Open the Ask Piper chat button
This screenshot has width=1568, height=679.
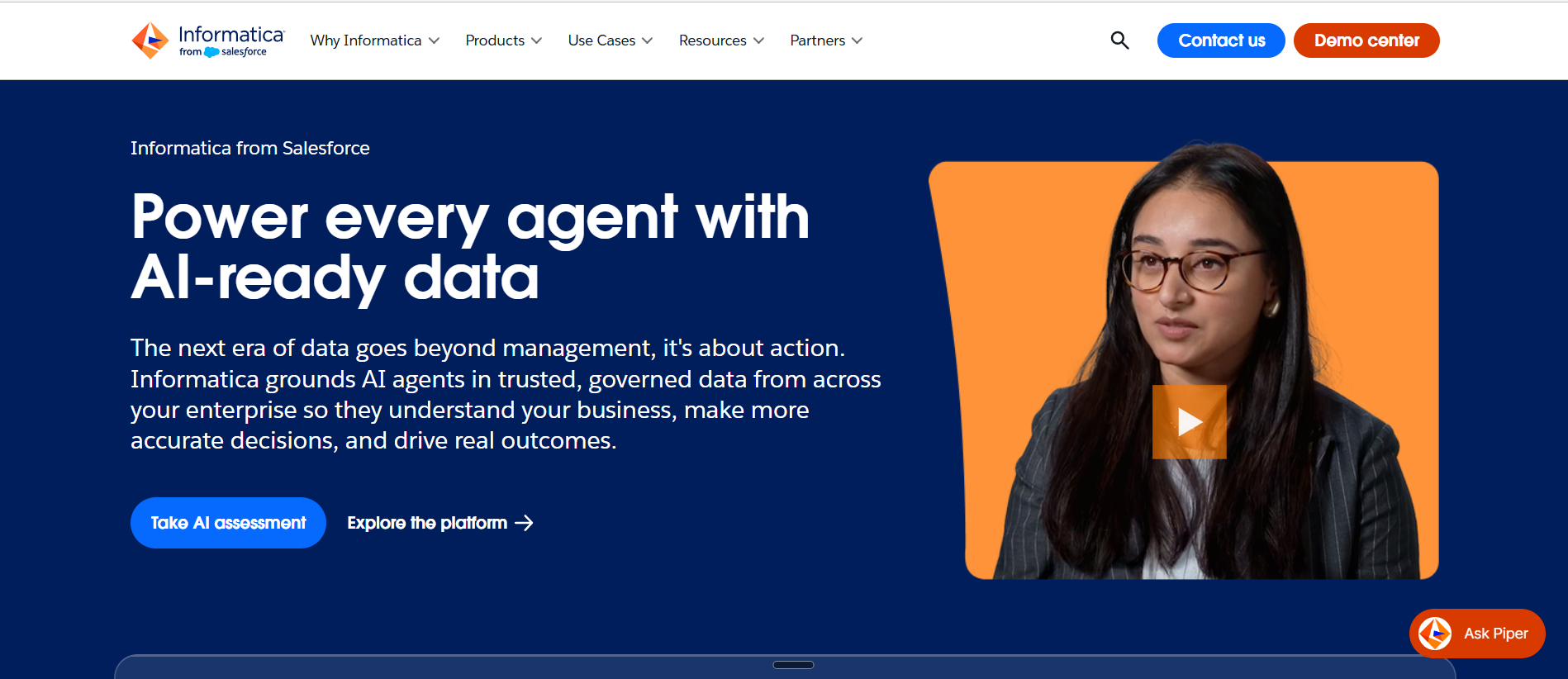tap(1477, 634)
